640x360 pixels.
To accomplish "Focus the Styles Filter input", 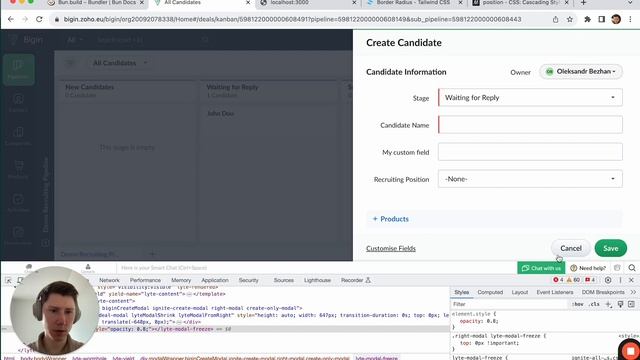I will (x=508, y=304).
